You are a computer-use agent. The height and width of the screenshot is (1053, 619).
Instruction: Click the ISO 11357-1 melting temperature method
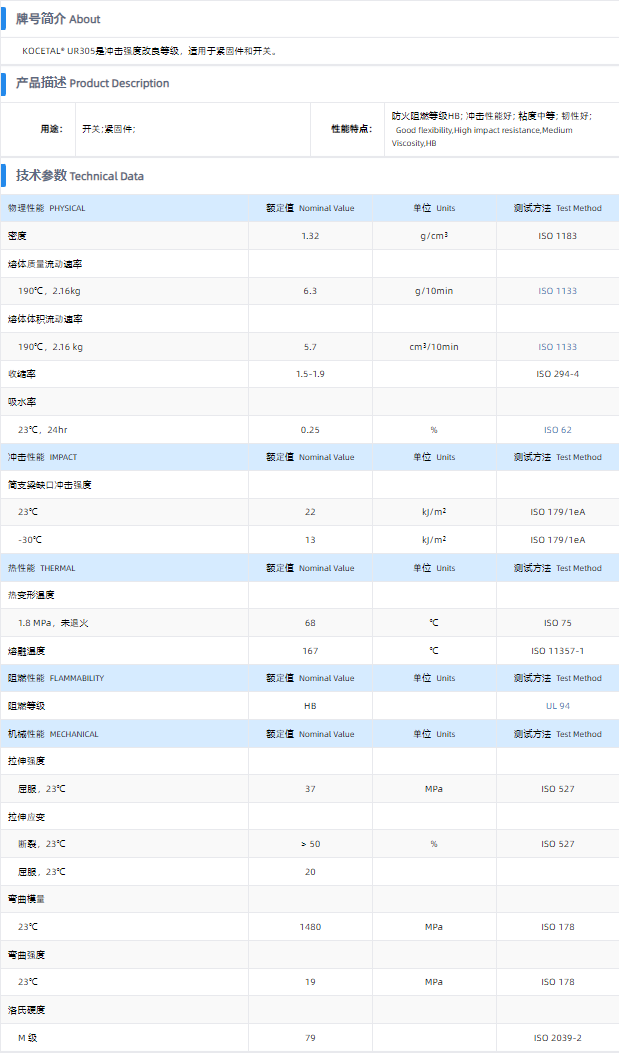coord(557,651)
